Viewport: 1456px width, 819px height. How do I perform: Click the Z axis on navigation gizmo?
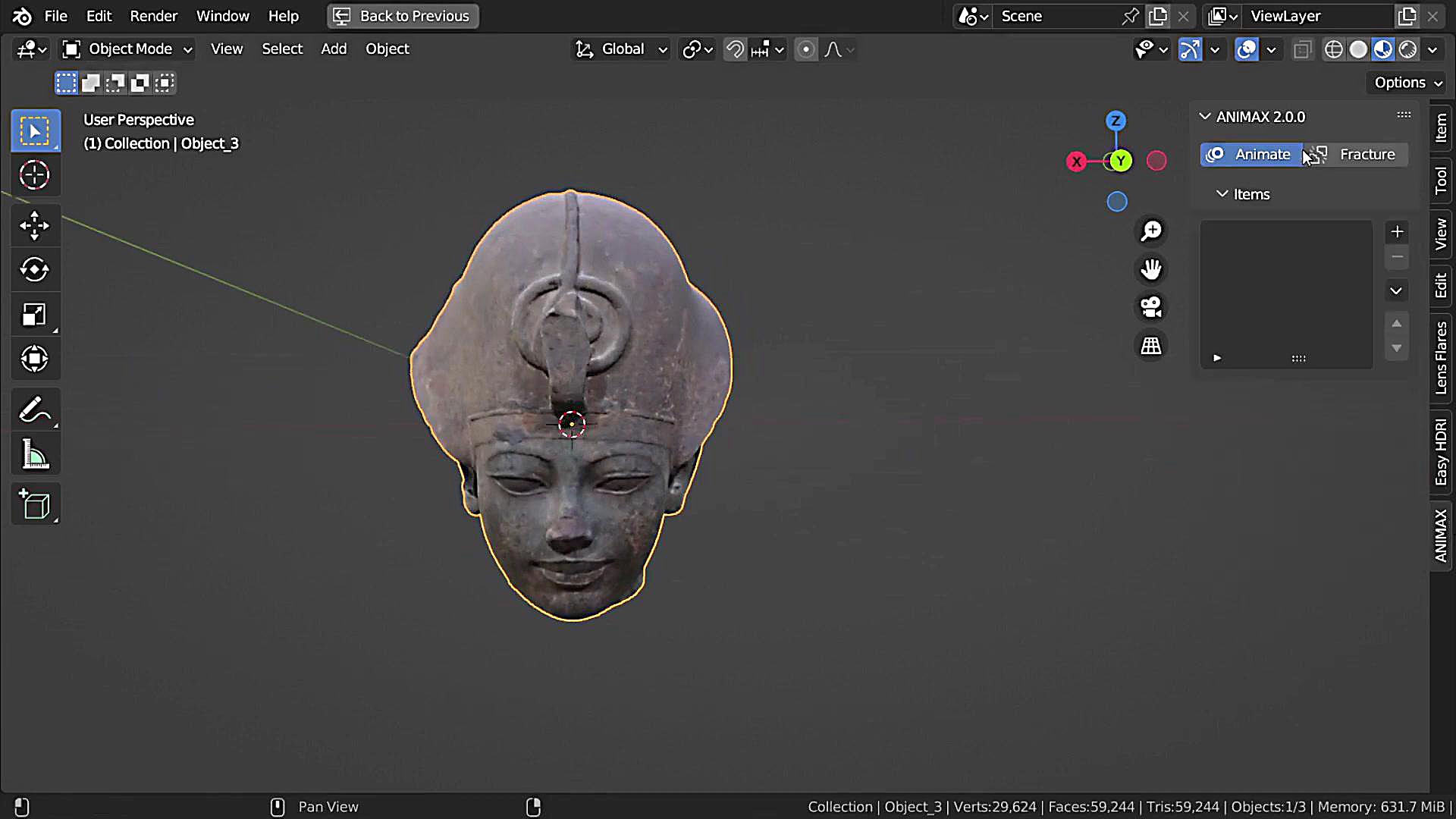pyautogui.click(x=1116, y=121)
